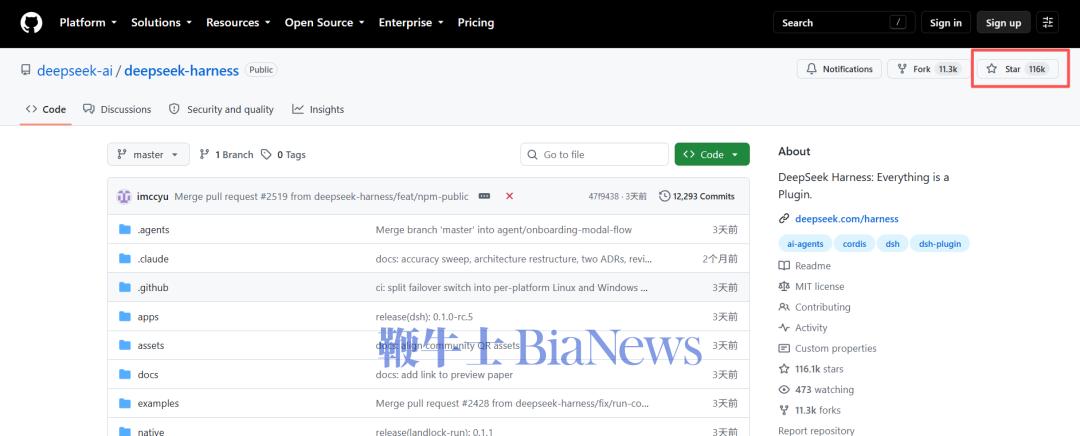Open the examples folder

(158, 404)
